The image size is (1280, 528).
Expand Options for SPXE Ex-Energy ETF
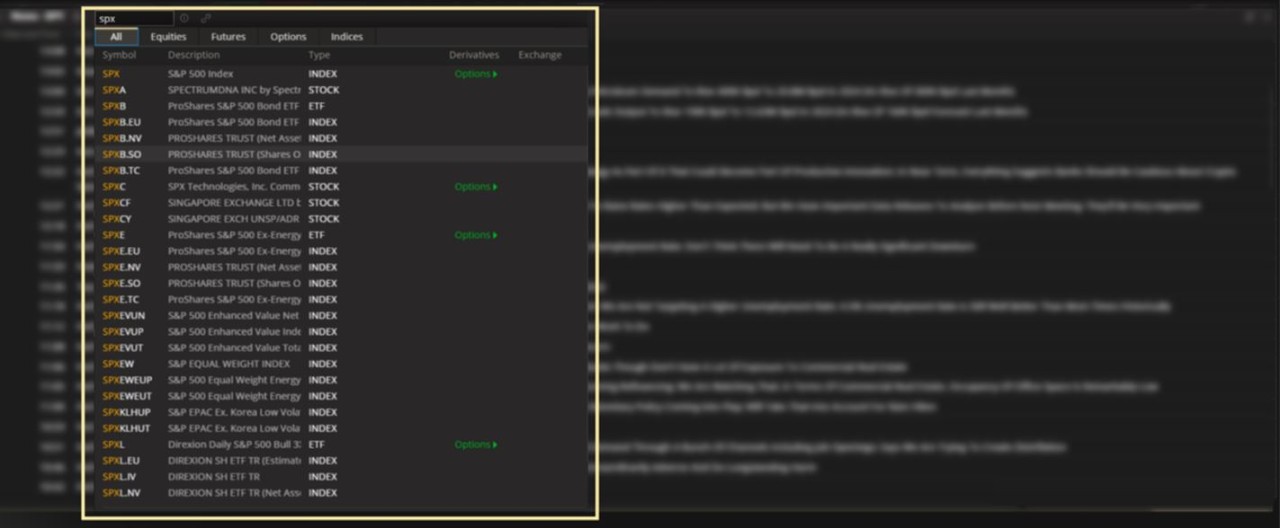pos(476,235)
